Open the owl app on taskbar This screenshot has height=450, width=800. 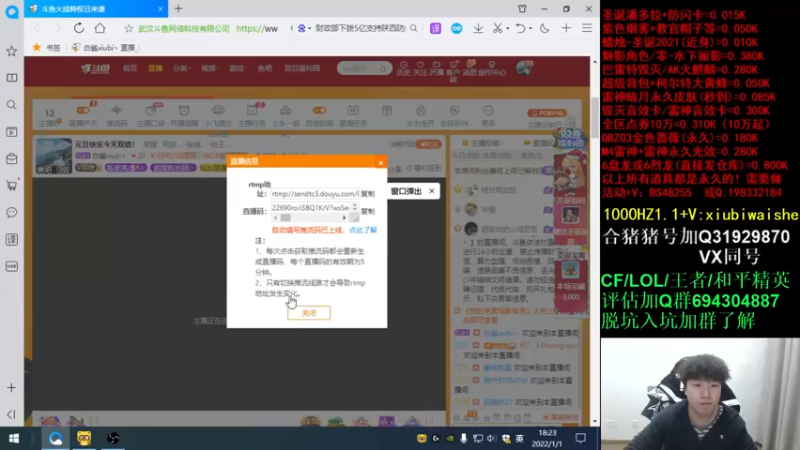[84, 438]
